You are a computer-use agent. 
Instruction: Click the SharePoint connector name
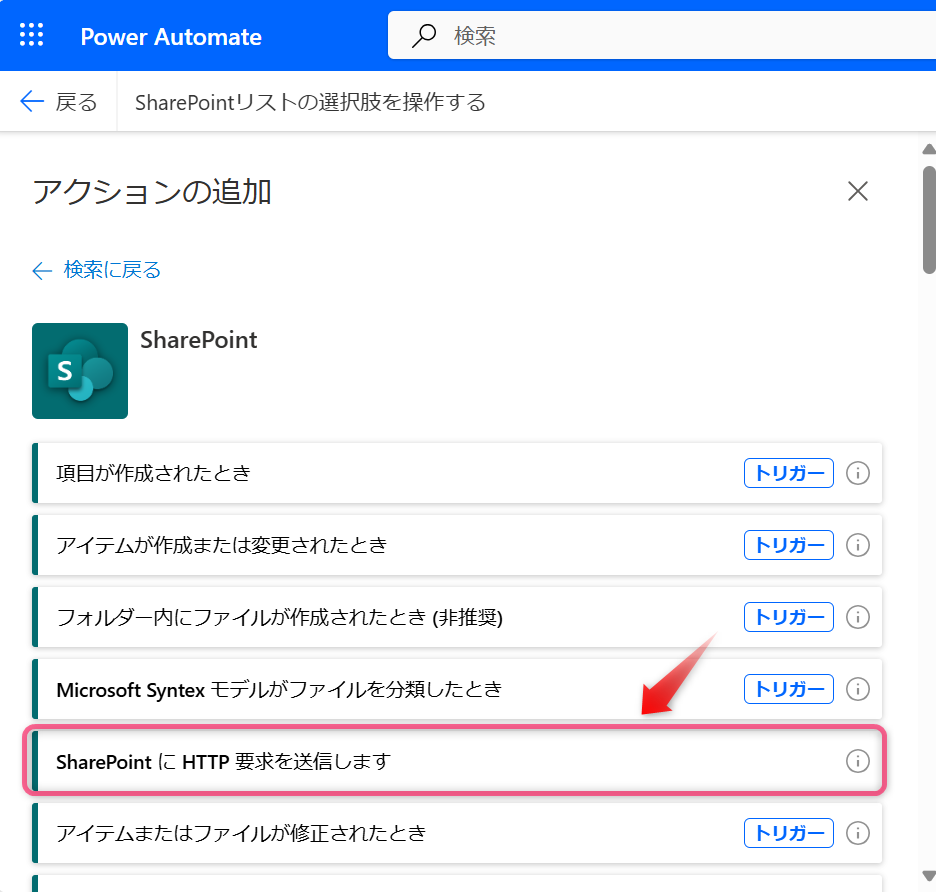click(x=199, y=340)
